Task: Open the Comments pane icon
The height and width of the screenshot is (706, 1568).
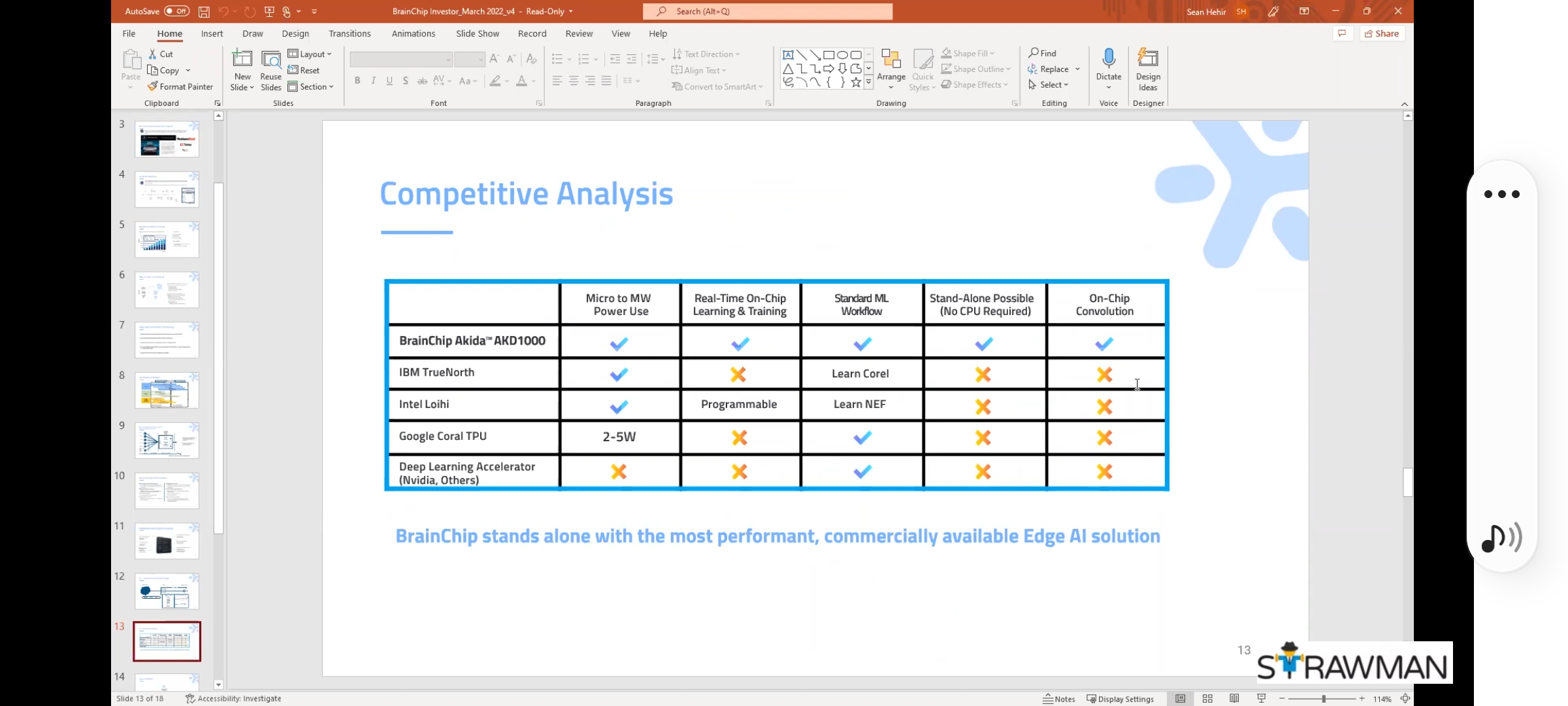Action: point(1342,33)
